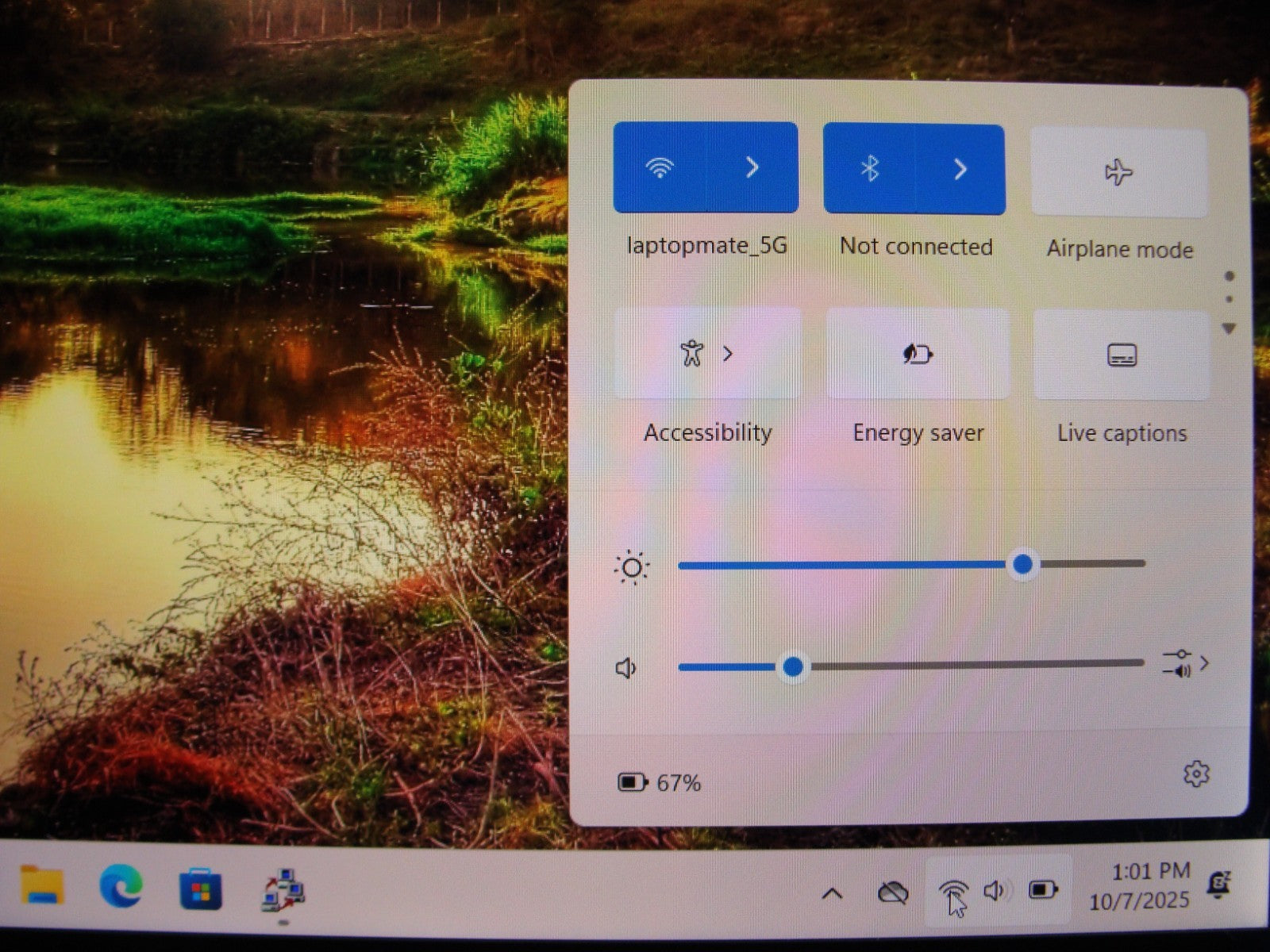Screen dimensions: 1270x952
Task: Click the network computers app taskbar icon
Action: 283,890
